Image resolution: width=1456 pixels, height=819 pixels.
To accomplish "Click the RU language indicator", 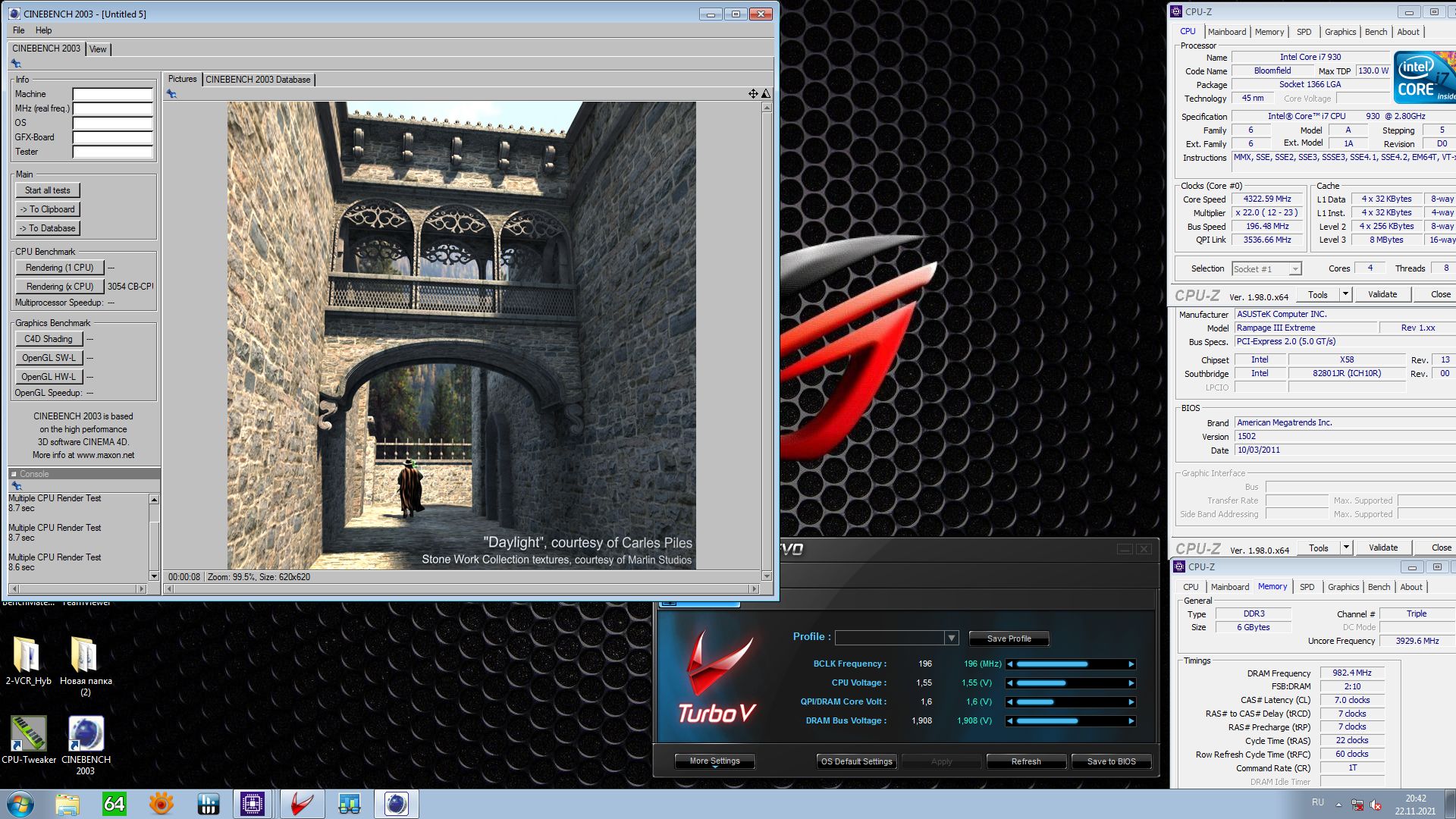I will tap(1318, 802).
